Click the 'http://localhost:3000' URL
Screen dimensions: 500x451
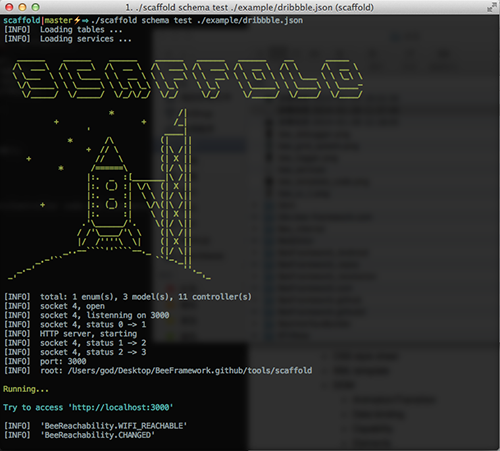[120, 407]
